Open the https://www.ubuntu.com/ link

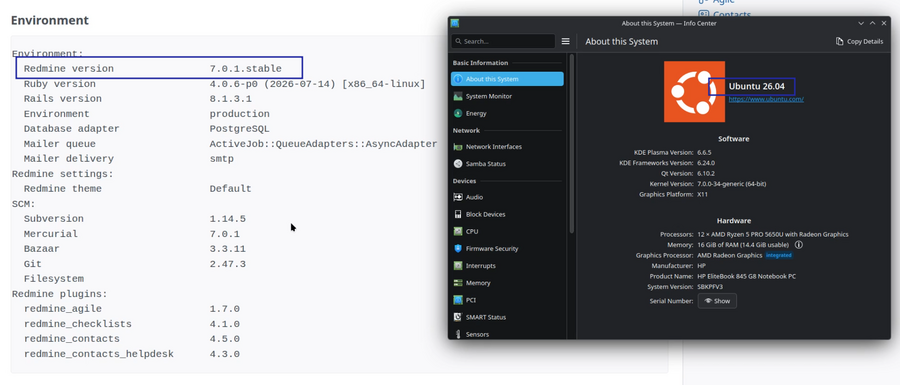tap(766, 99)
